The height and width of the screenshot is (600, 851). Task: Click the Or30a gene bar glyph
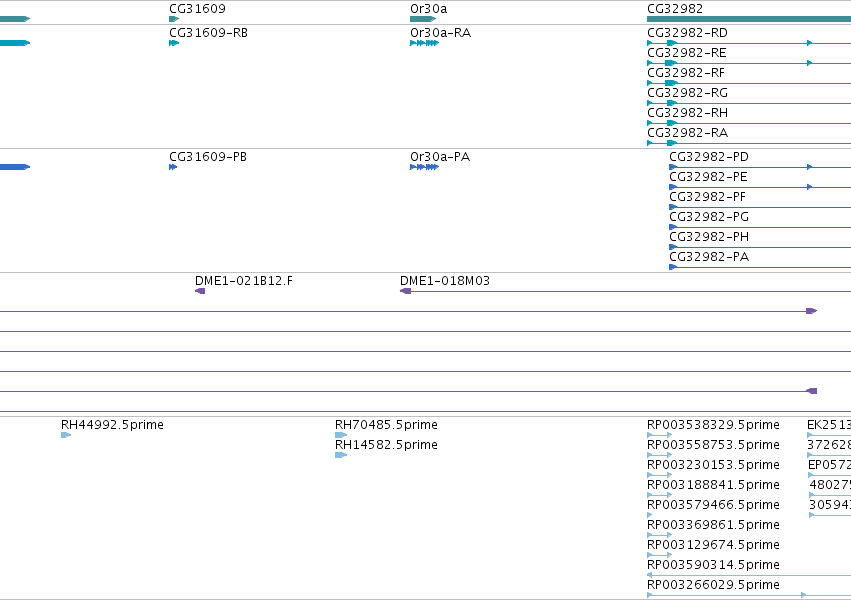coord(423,19)
